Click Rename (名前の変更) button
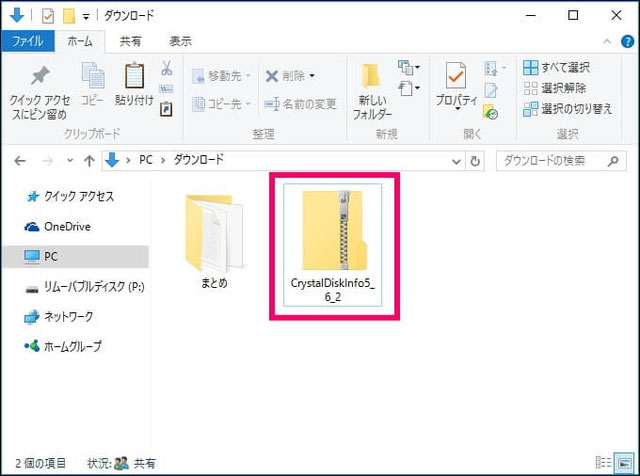The height and width of the screenshot is (476, 640). tap(300, 104)
